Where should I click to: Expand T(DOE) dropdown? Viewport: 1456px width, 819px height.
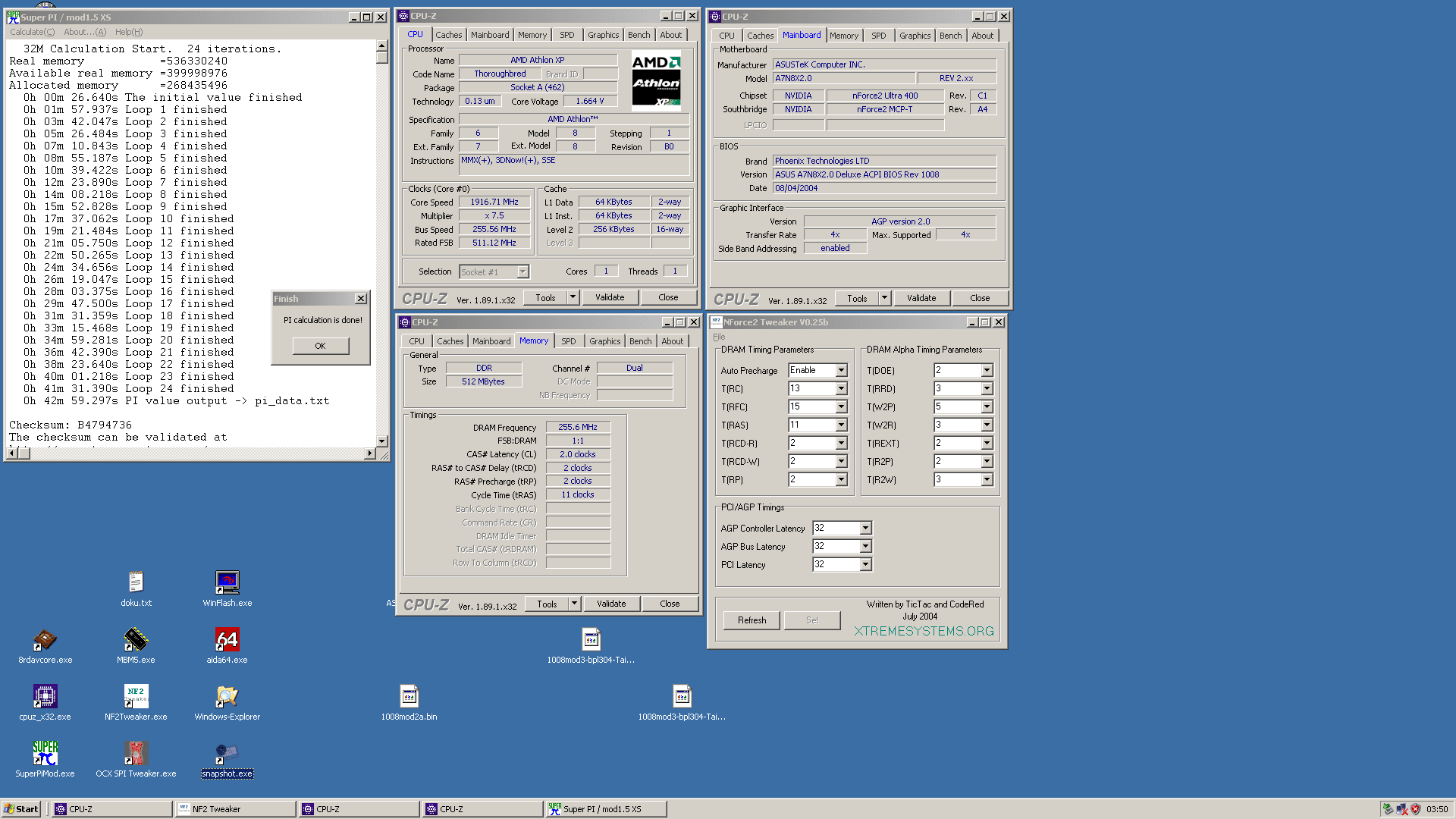(x=987, y=370)
